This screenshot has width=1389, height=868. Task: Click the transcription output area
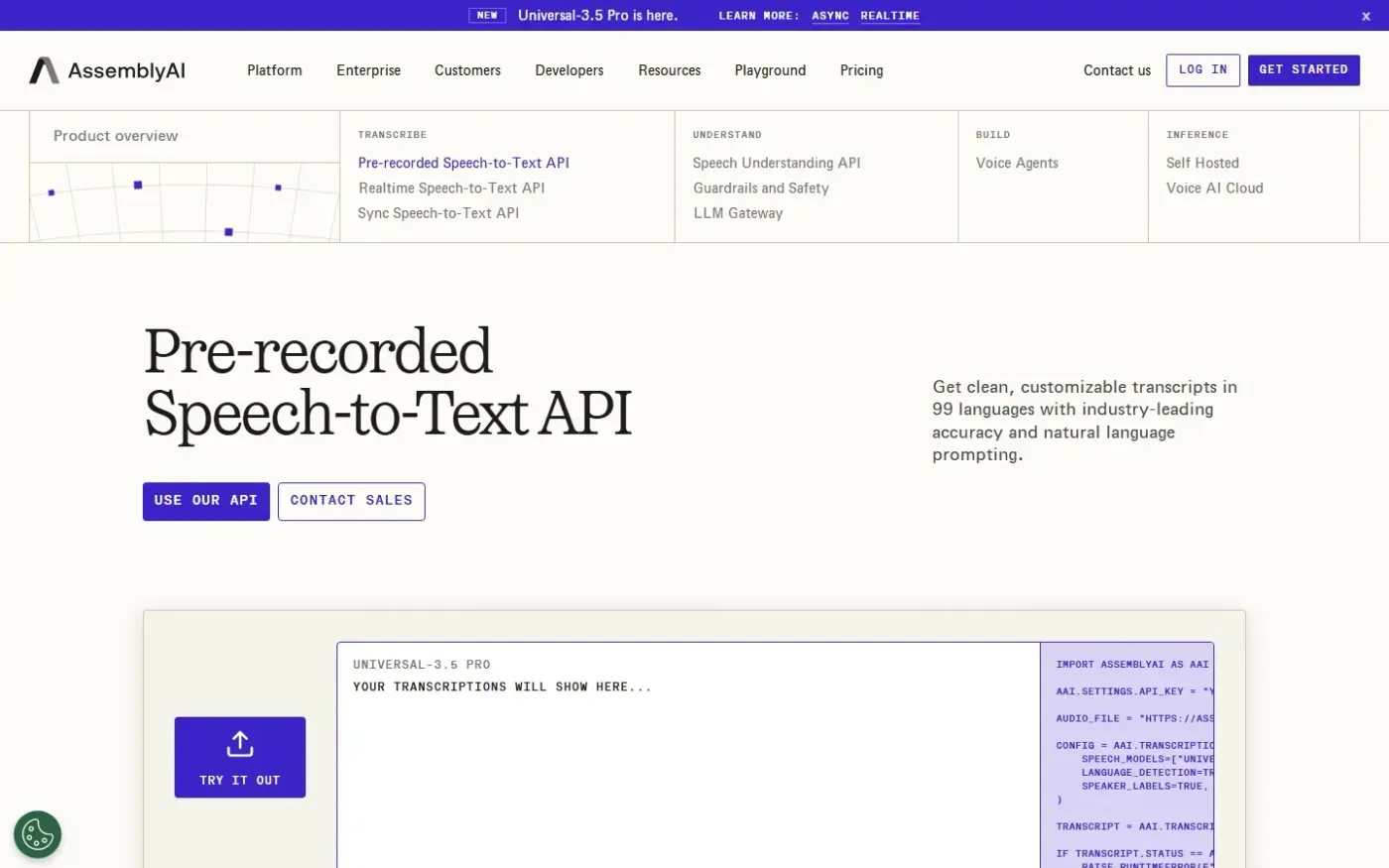[x=689, y=755]
